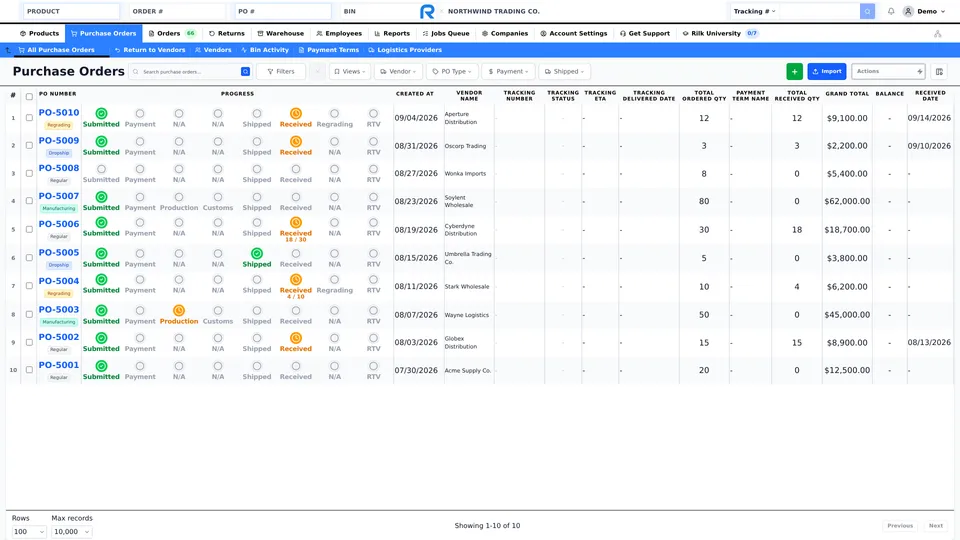Click the Shipped step circle for PO-5009

pyautogui.click(x=257, y=141)
